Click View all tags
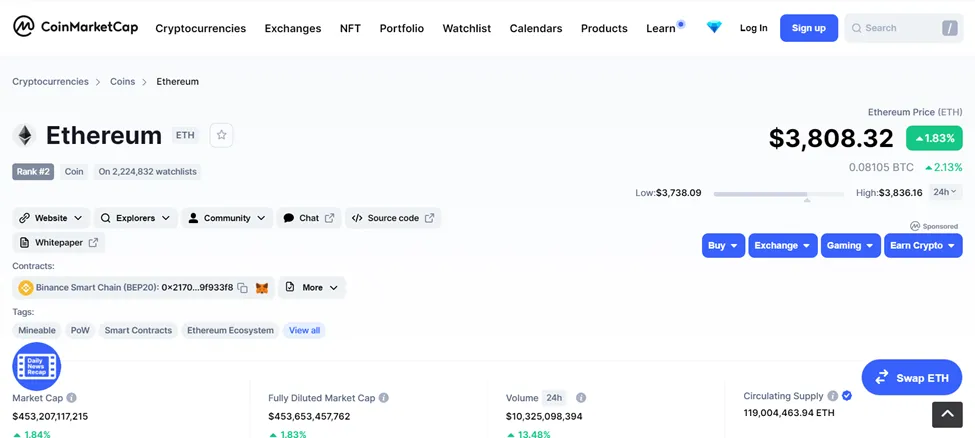 [x=304, y=330]
